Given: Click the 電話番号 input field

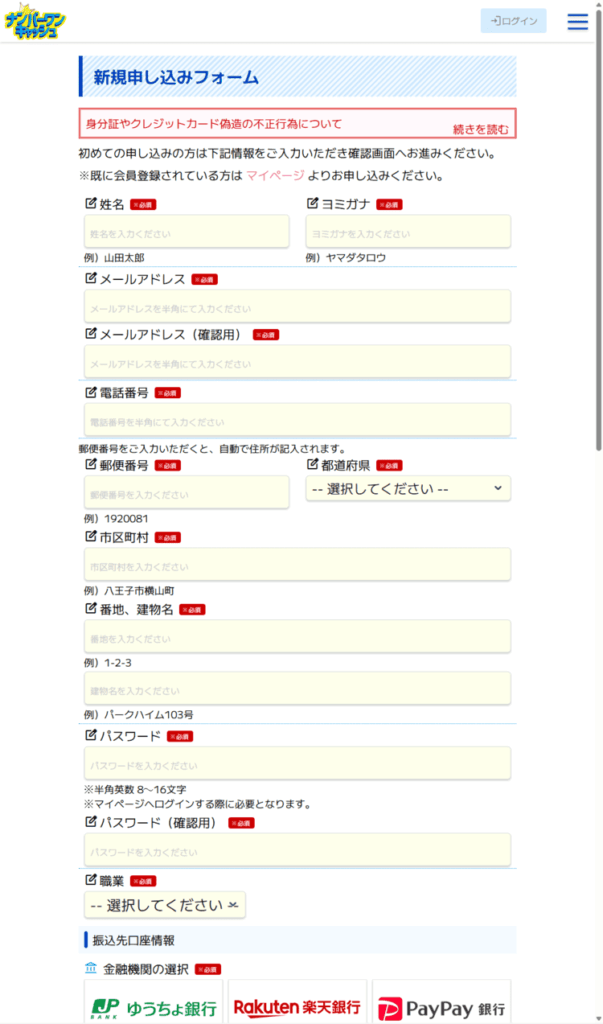Looking at the screenshot, I should (x=297, y=420).
